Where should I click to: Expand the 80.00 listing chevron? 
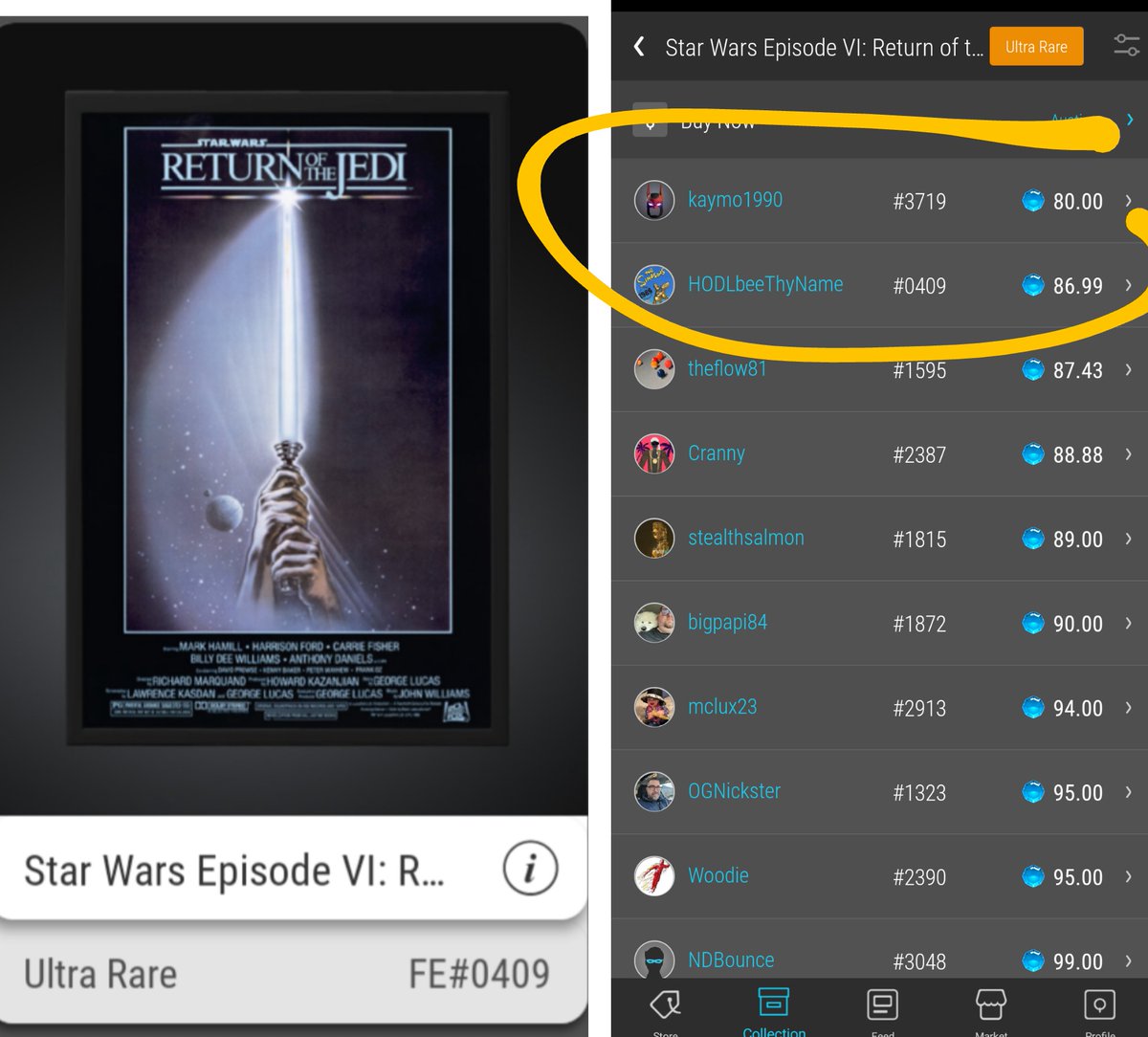point(1129,201)
